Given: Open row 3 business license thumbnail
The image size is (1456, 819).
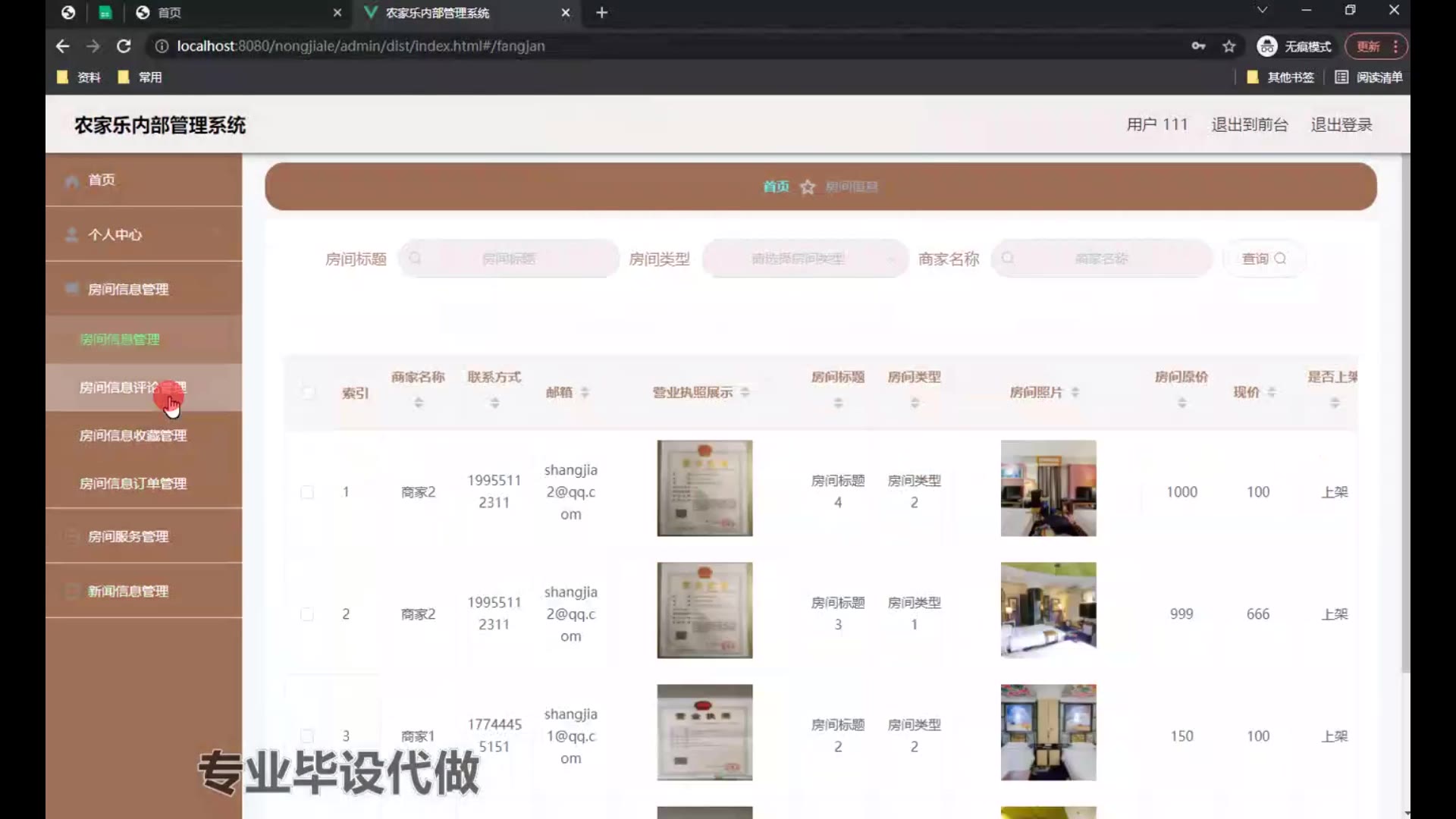Looking at the screenshot, I should (x=704, y=733).
